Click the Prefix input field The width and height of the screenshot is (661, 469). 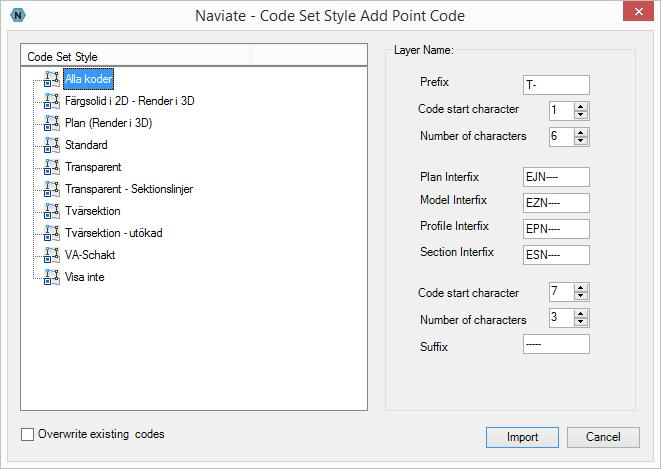tap(556, 85)
